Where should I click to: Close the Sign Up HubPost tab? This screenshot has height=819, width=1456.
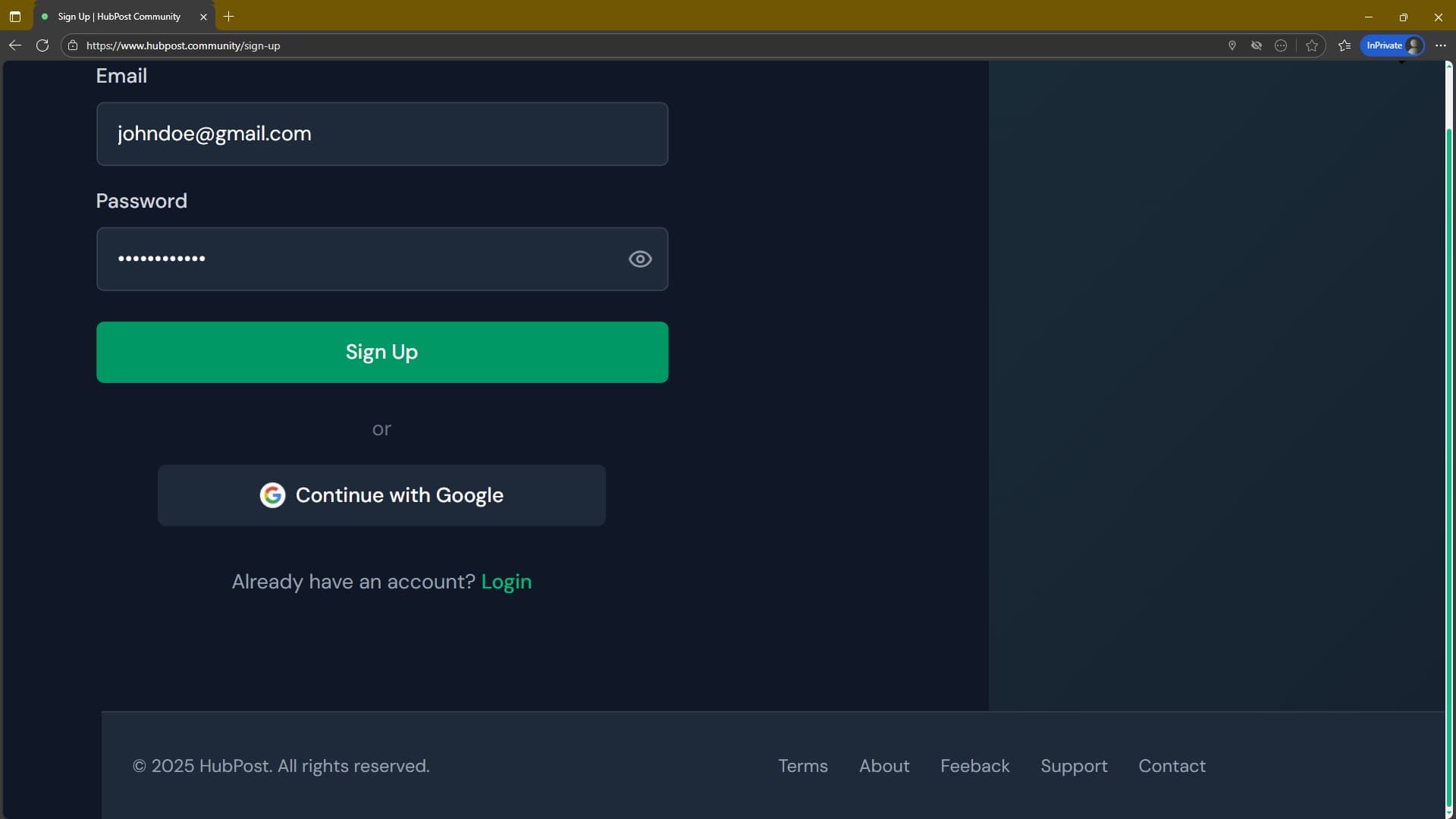coord(203,17)
